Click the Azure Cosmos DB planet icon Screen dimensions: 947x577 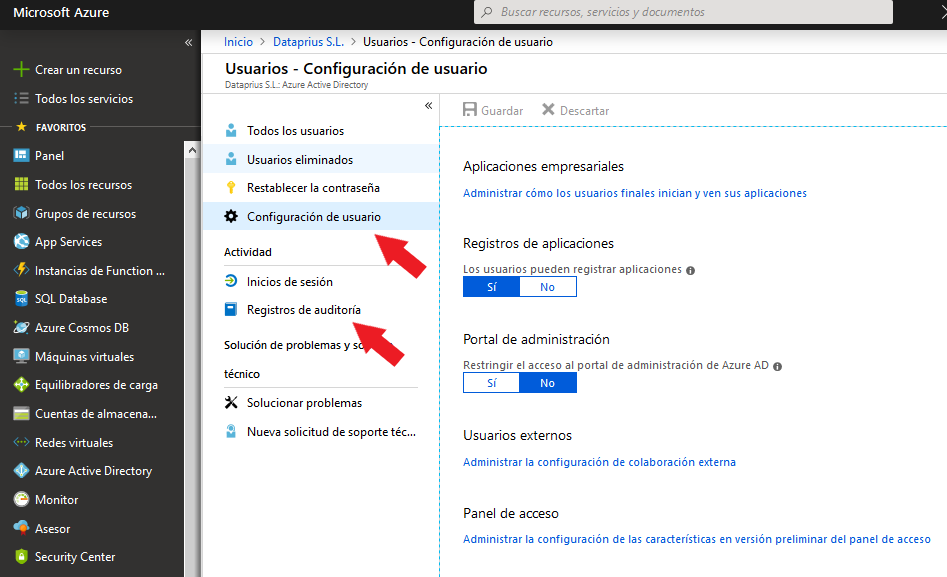[21, 327]
